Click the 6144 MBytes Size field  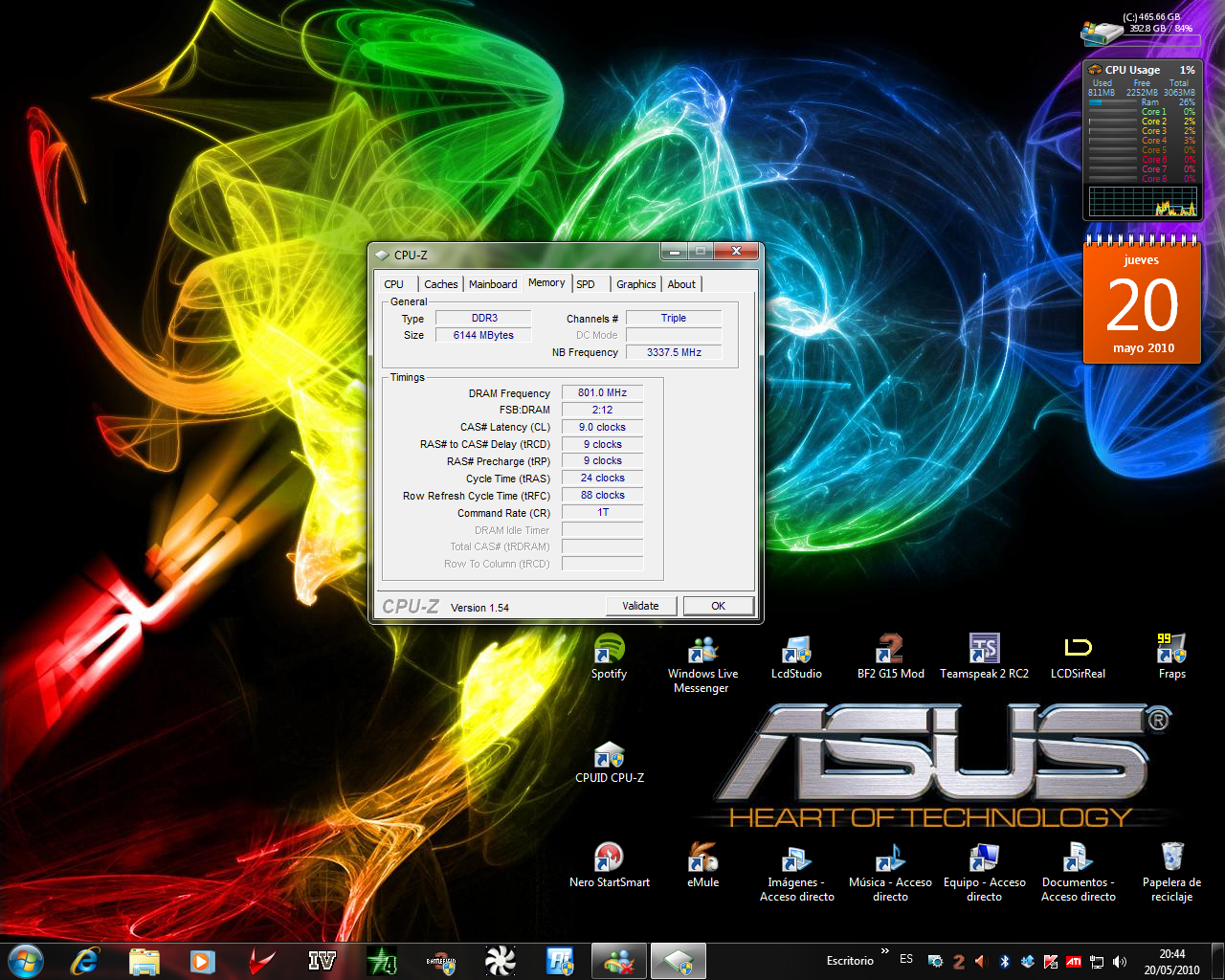(x=484, y=335)
